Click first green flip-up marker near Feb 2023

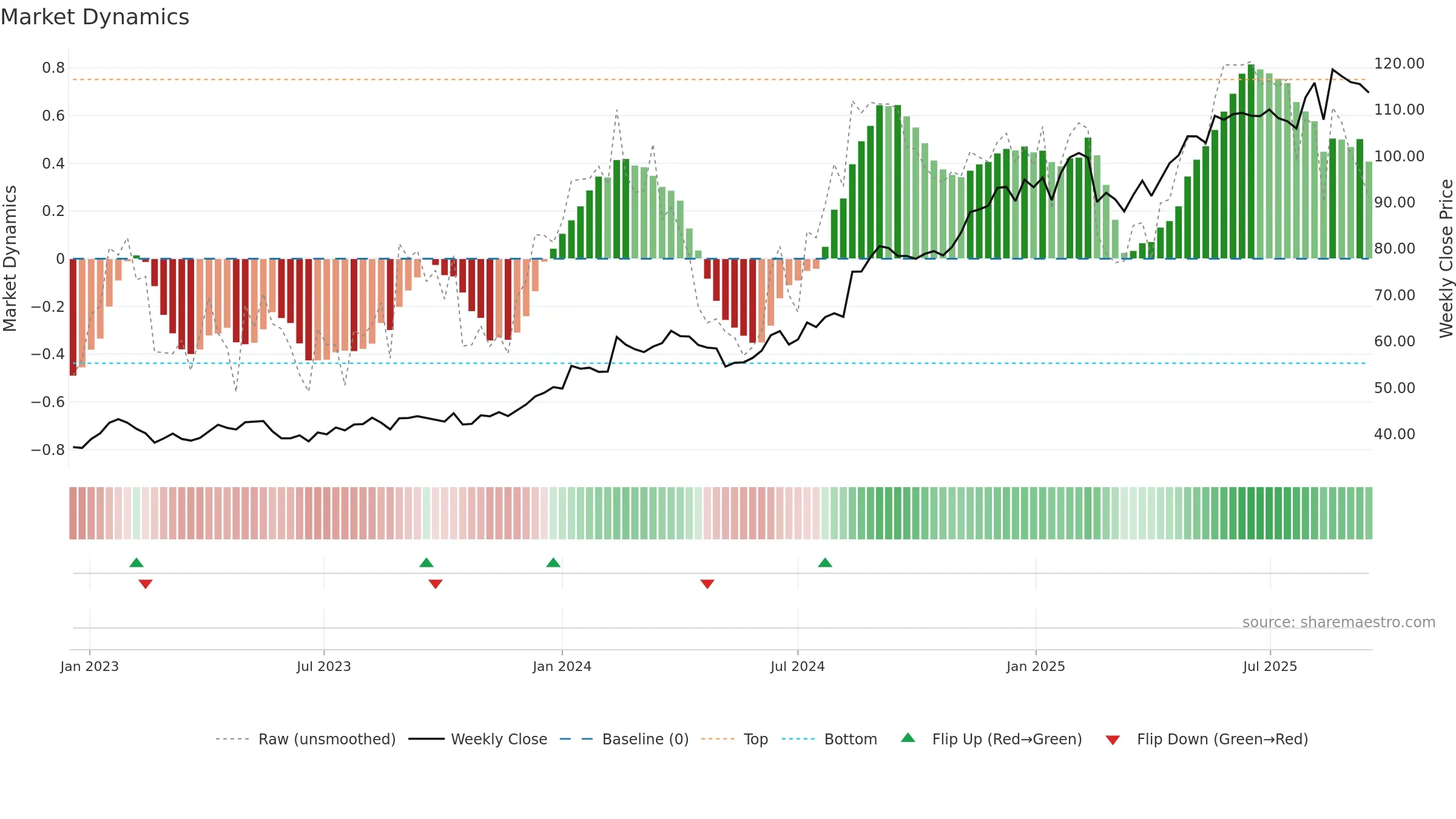136,562
